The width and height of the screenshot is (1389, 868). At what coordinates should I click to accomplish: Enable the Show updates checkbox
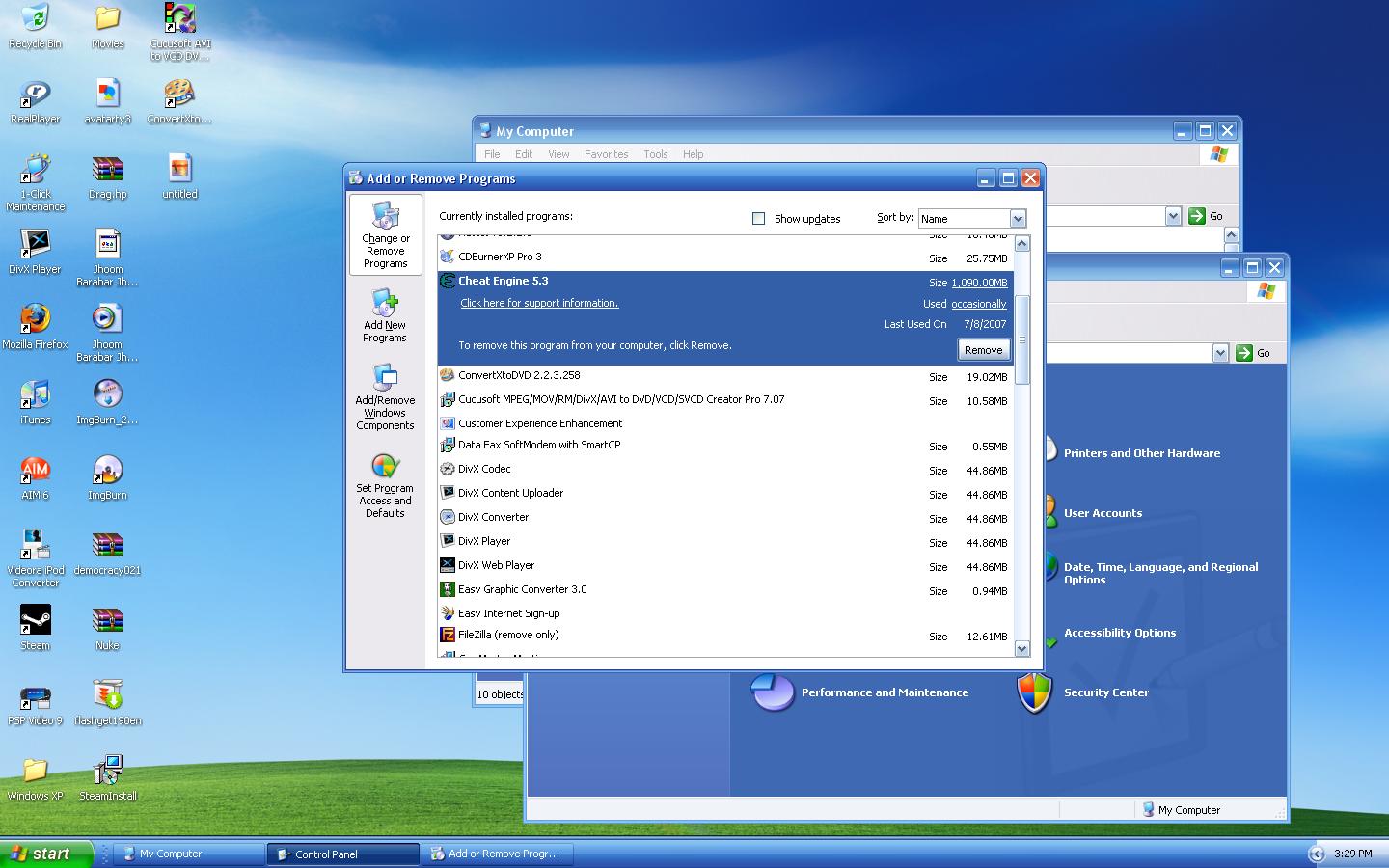point(758,219)
